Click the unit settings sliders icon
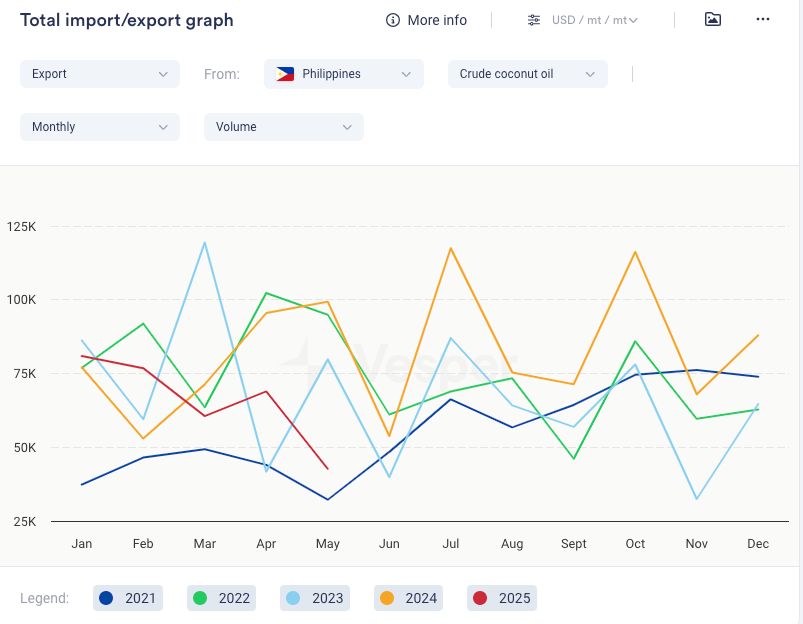This screenshot has width=803, height=624. 534,20
